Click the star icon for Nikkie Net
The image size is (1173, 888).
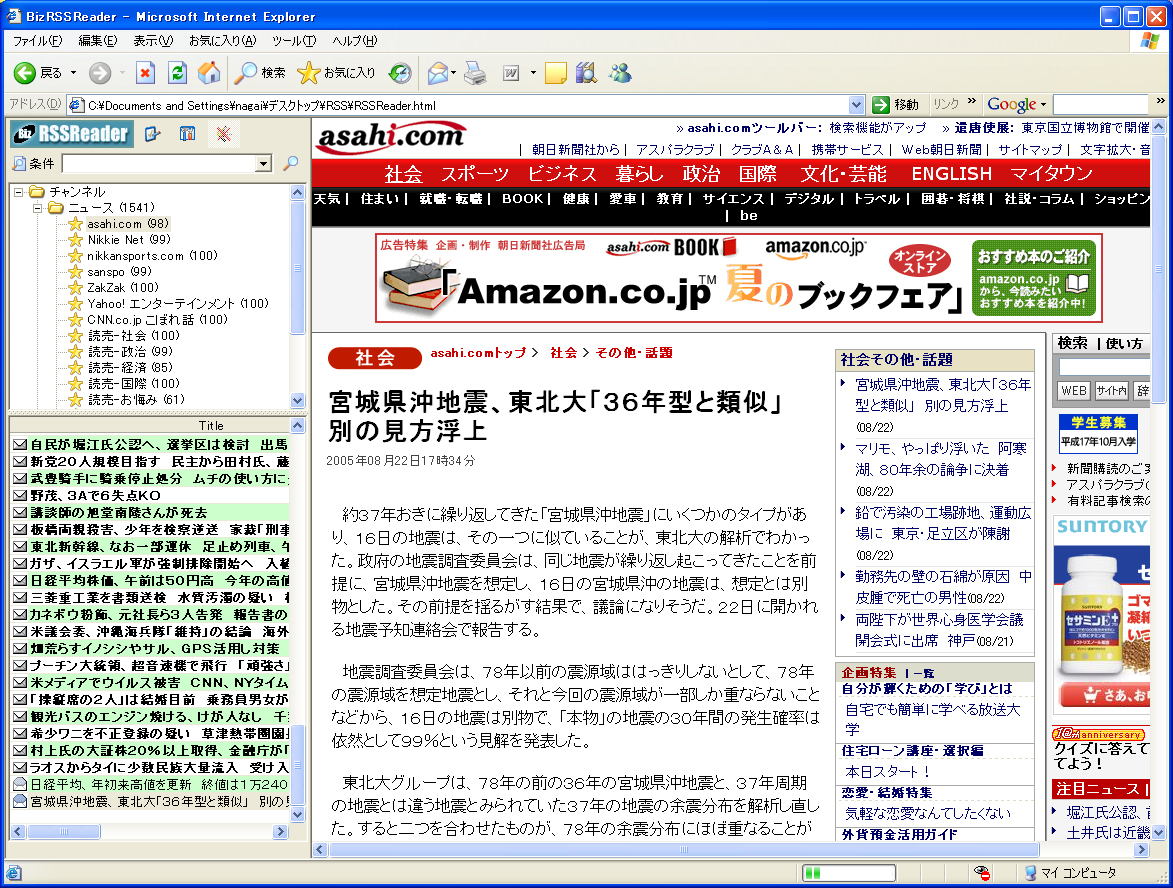pos(76,239)
